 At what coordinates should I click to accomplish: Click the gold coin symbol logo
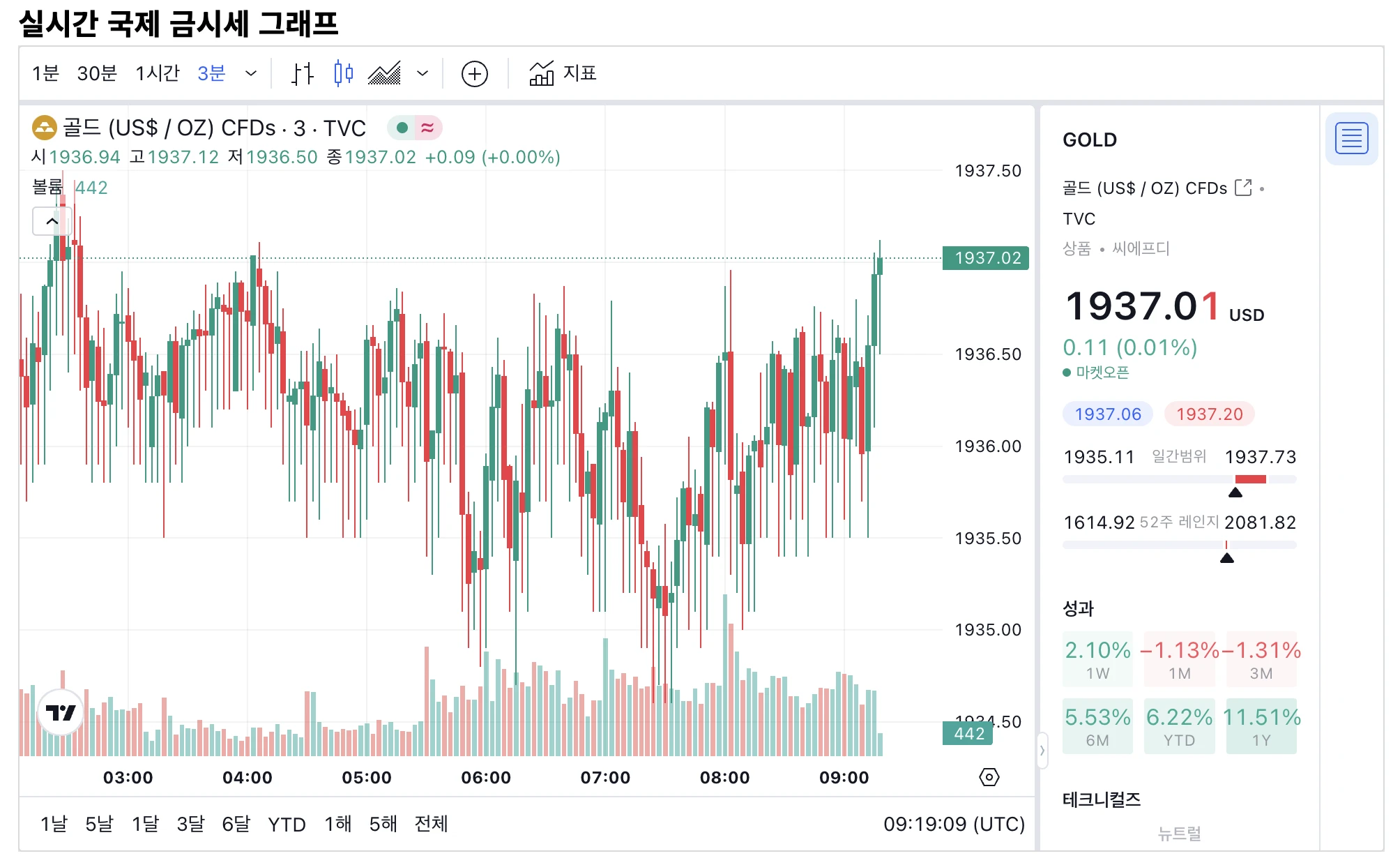(43, 128)
